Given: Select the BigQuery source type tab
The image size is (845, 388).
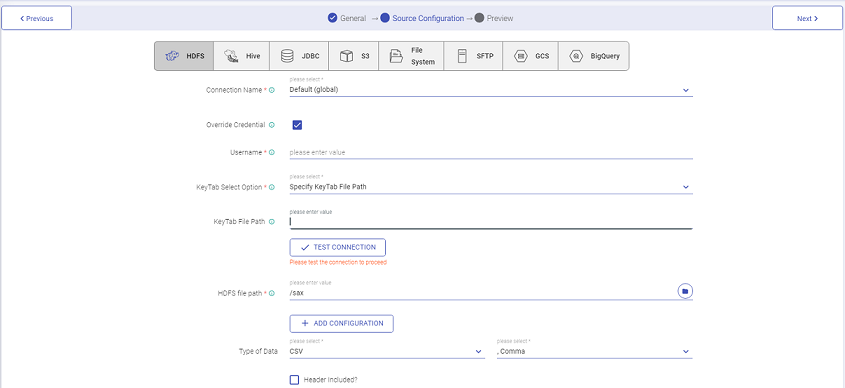Looking at the screenshot, I should point(593,56).
